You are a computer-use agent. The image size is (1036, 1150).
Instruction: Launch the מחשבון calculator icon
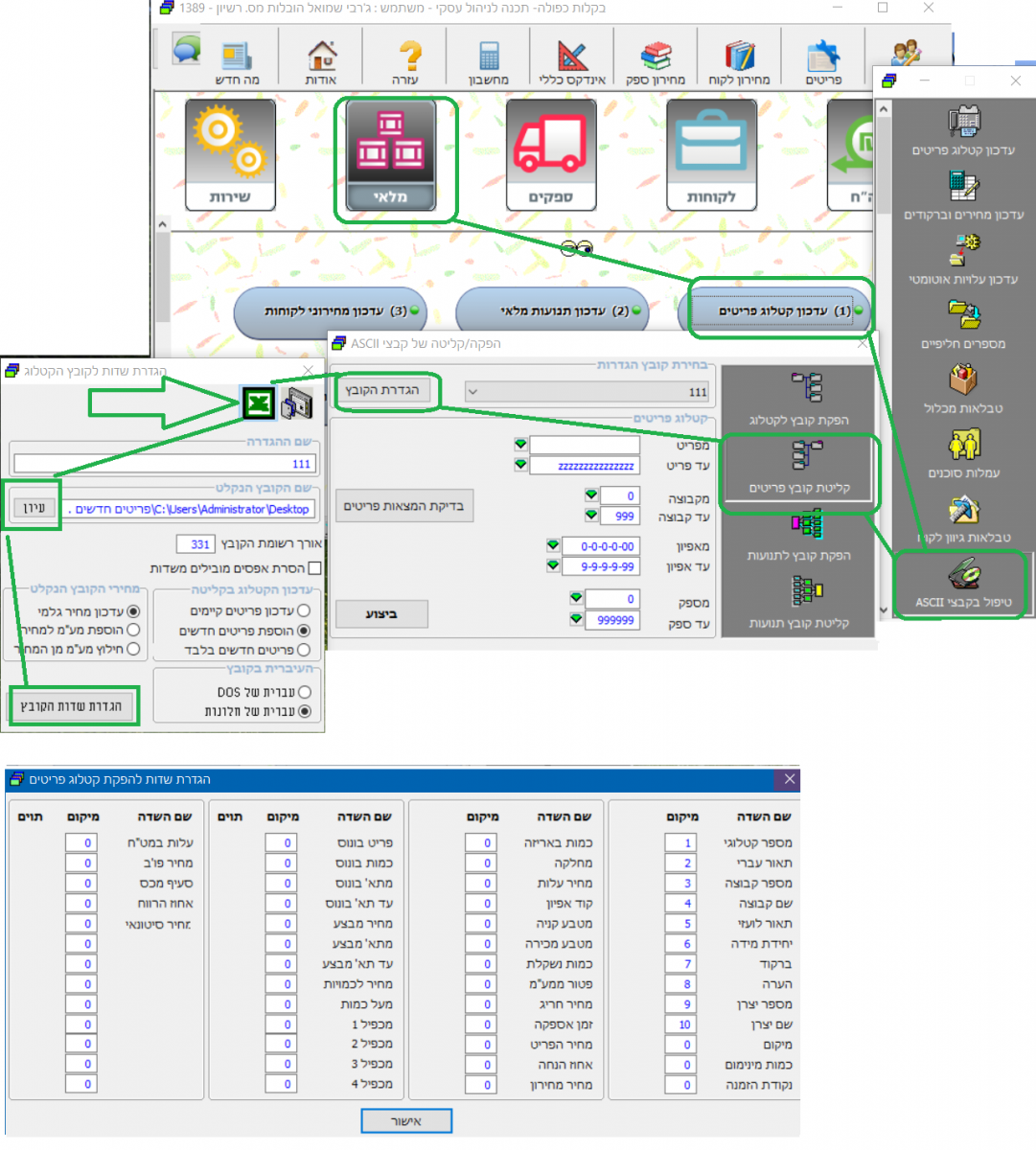pyautogui.click(x=489, y=61)
